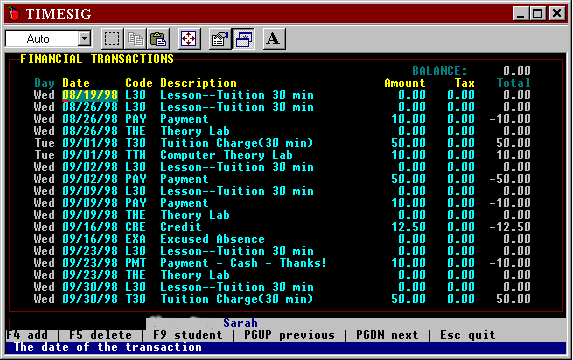Toggle the Background window toolbar icon

(x=243, y=38)
